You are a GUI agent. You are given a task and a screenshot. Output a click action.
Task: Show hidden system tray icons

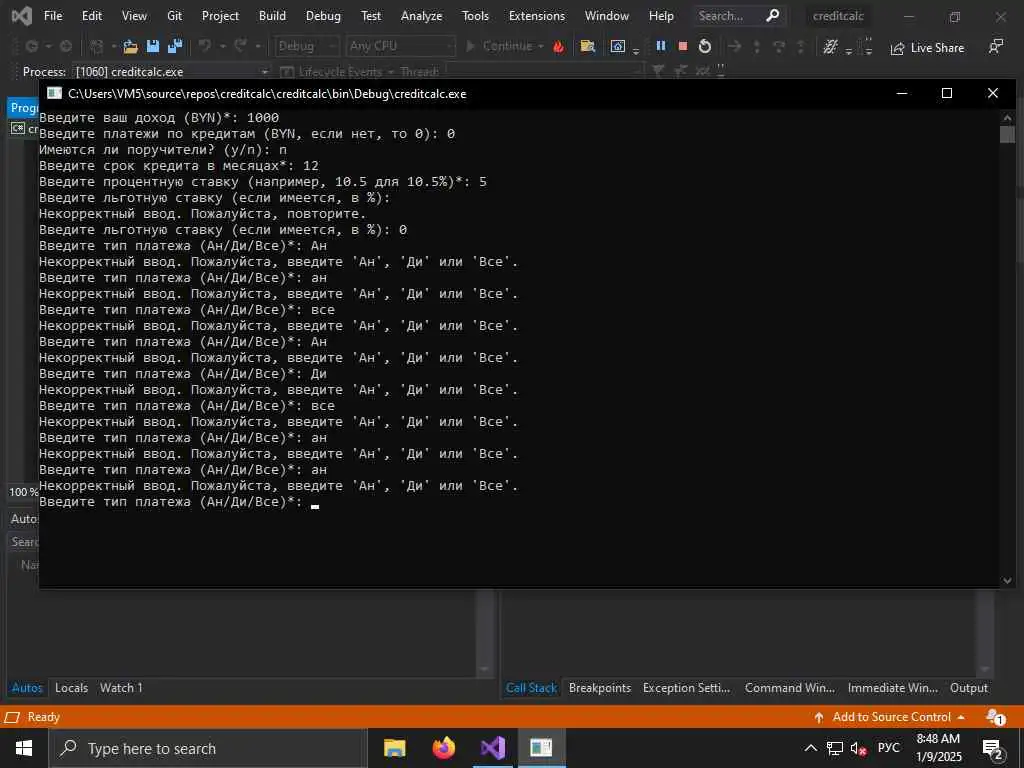[810, 748]
